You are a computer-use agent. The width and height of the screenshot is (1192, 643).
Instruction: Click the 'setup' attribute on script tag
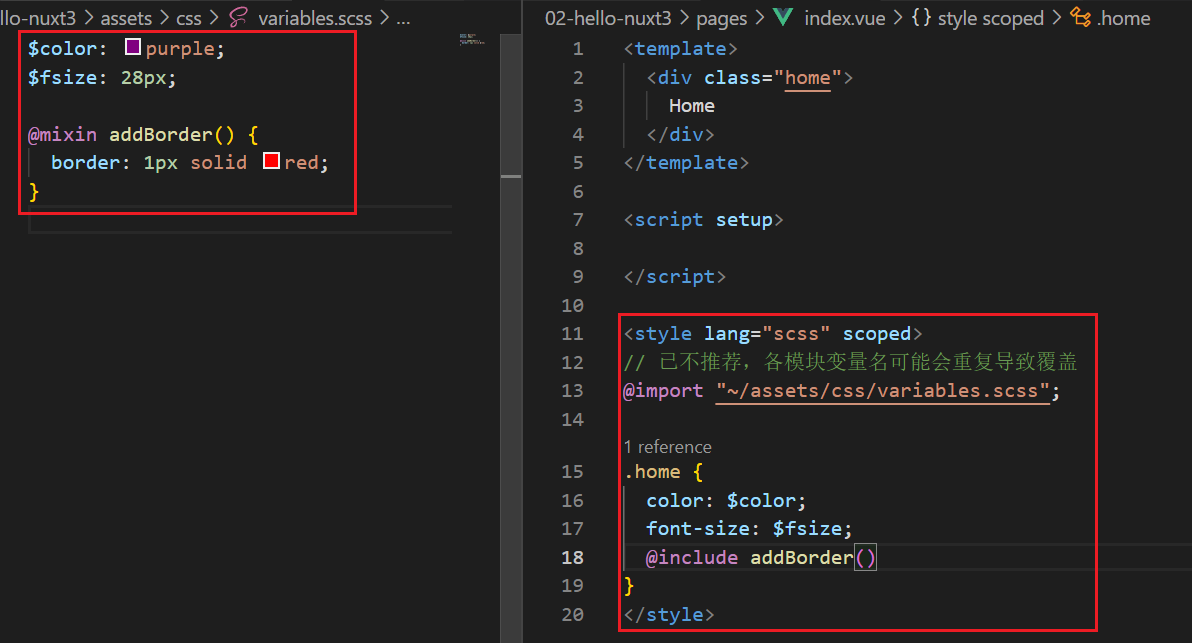(744, 220)
